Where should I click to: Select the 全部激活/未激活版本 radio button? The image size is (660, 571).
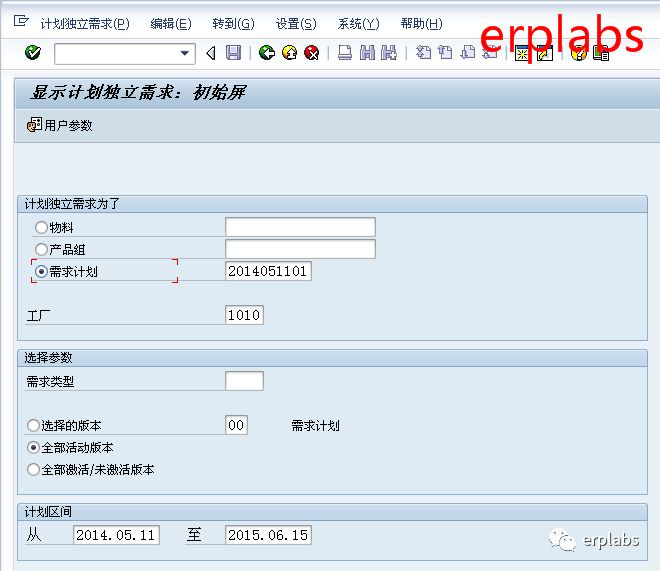[33, 469]
